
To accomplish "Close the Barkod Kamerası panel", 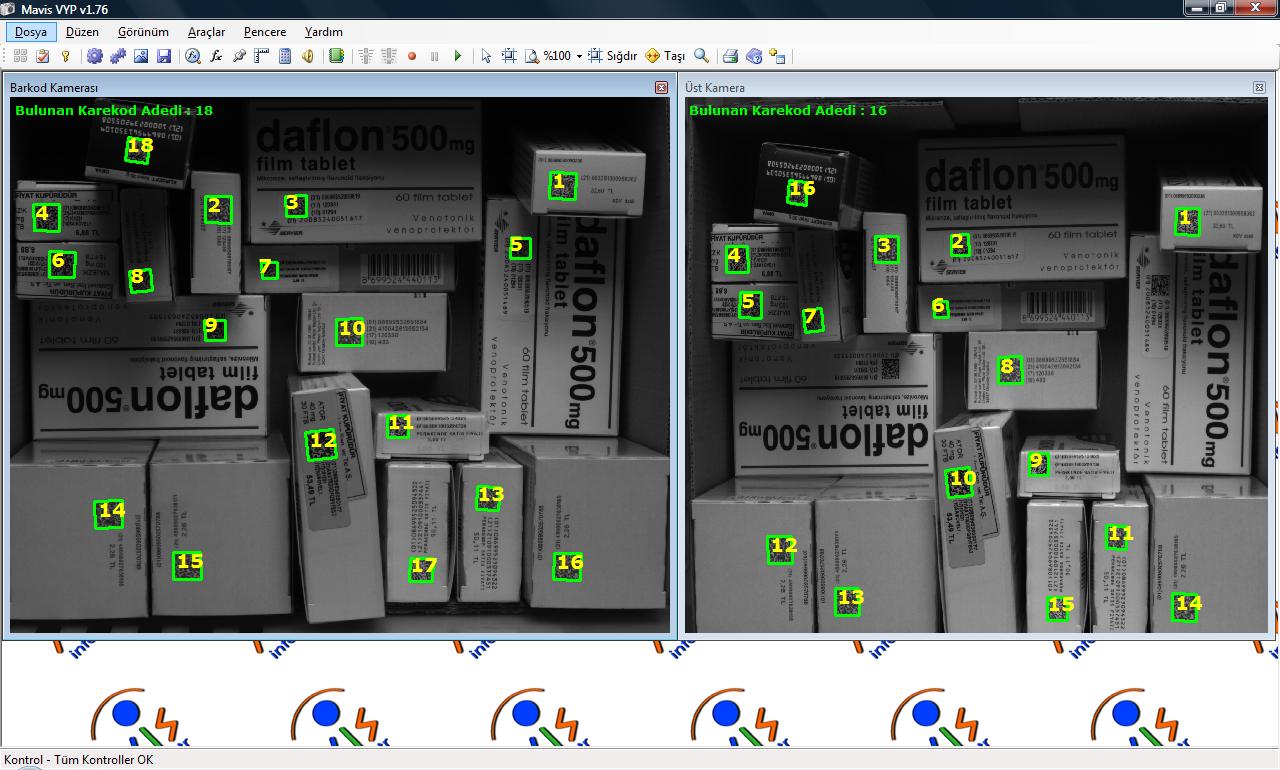I will 661,88.
